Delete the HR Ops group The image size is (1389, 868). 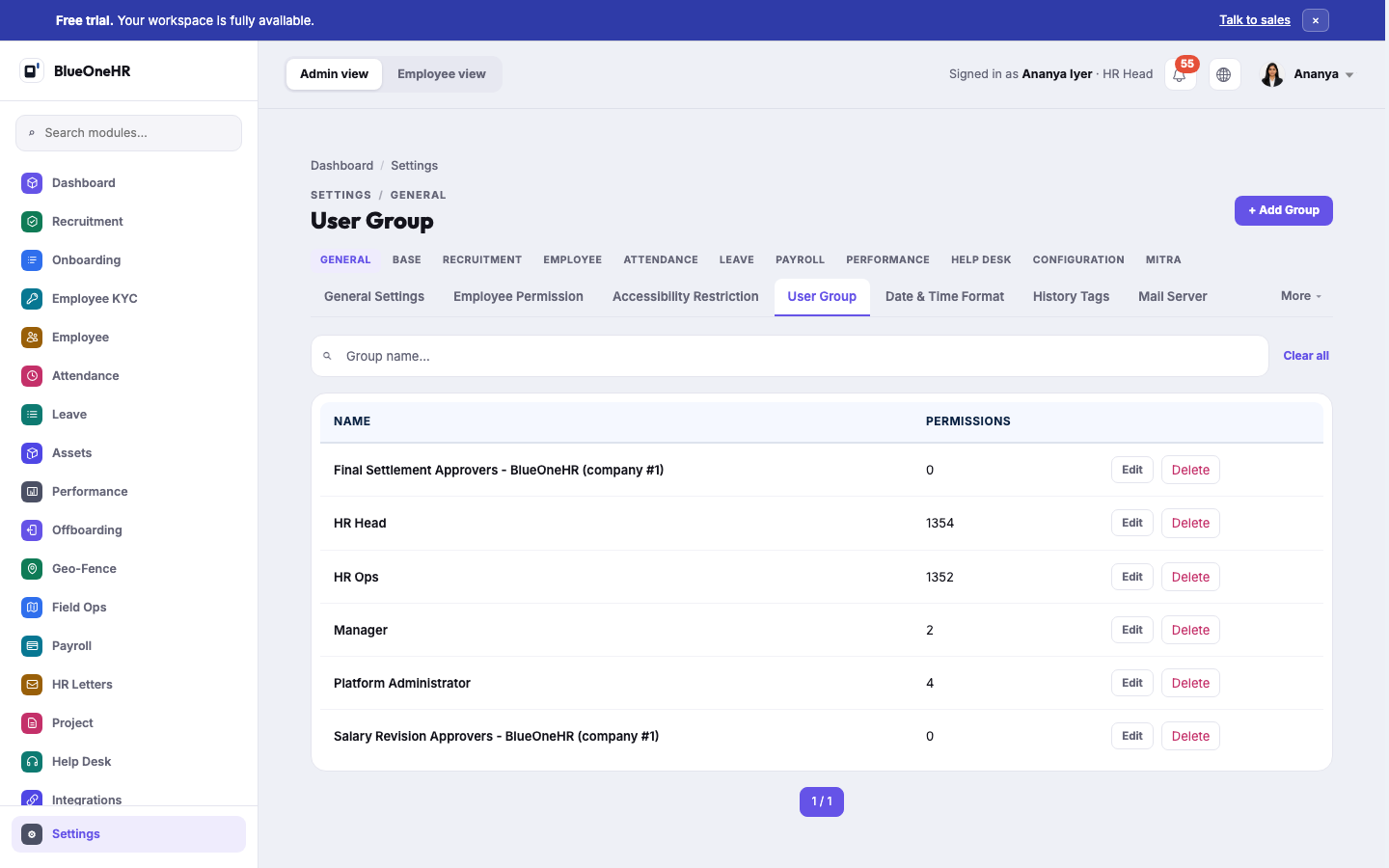coord(1190,577)
